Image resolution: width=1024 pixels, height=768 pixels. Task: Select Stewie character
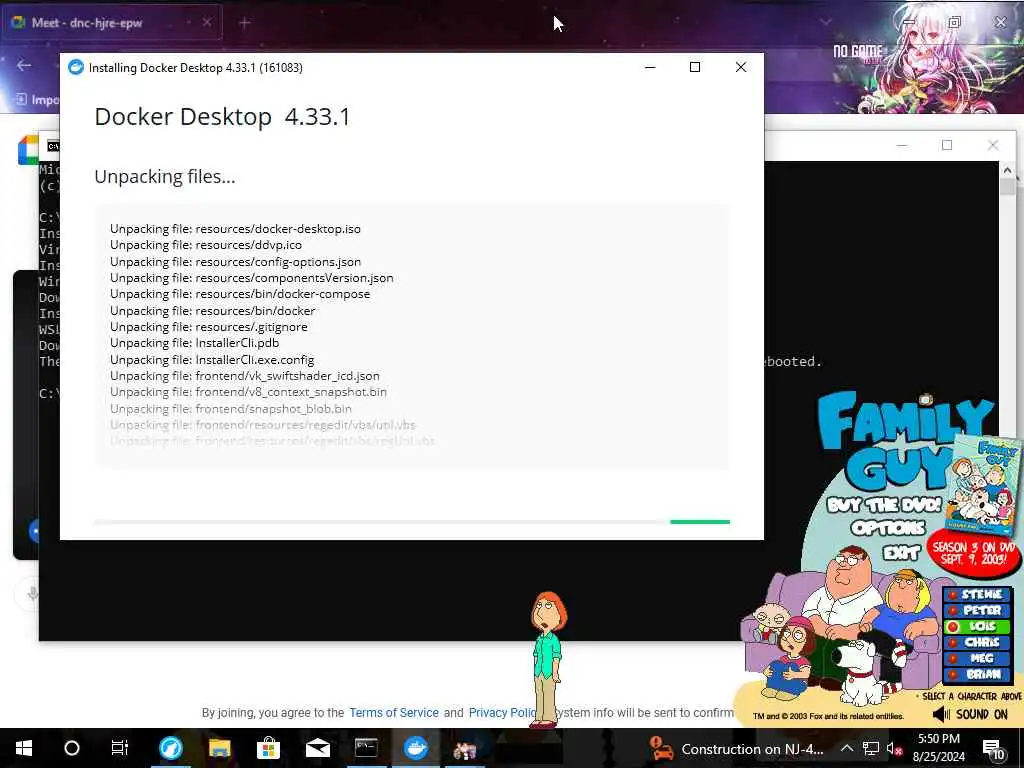[x=977, y=594]
